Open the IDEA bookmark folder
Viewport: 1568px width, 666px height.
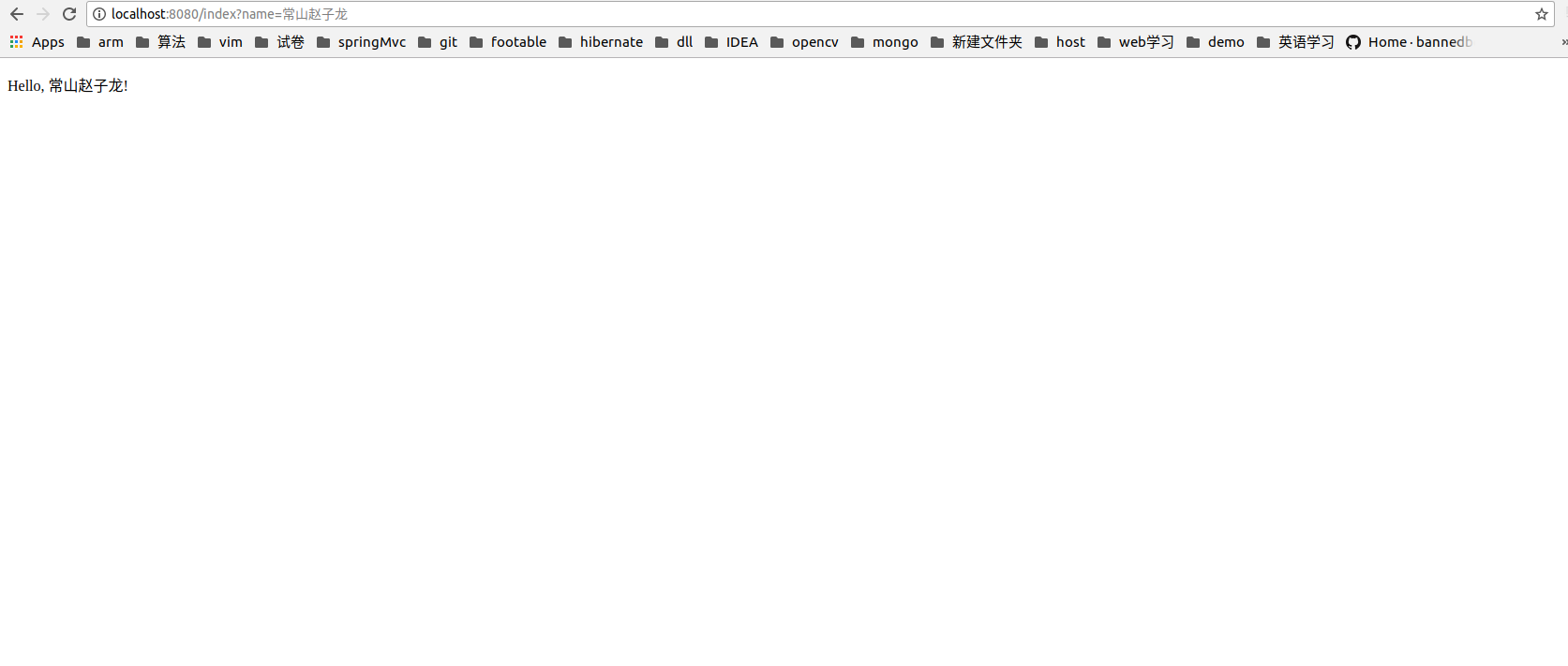(731, 42)
